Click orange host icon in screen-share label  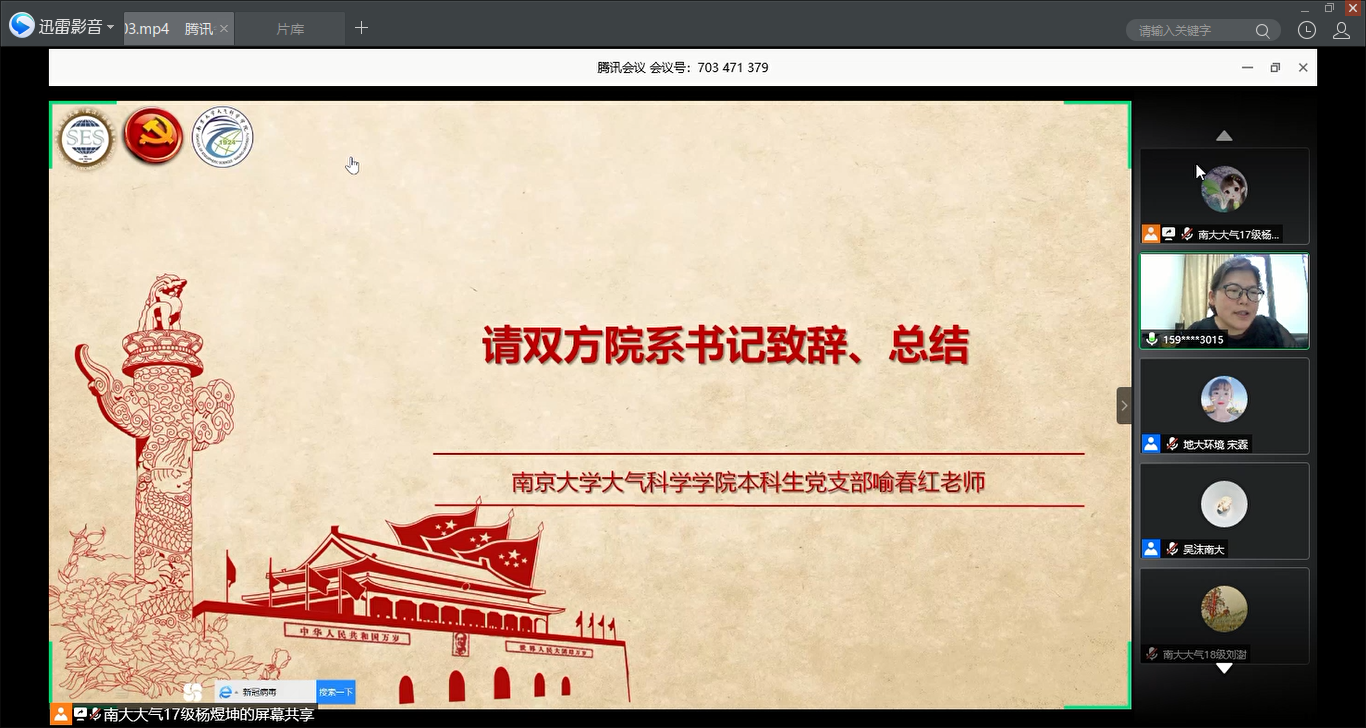tap(61, 714)
